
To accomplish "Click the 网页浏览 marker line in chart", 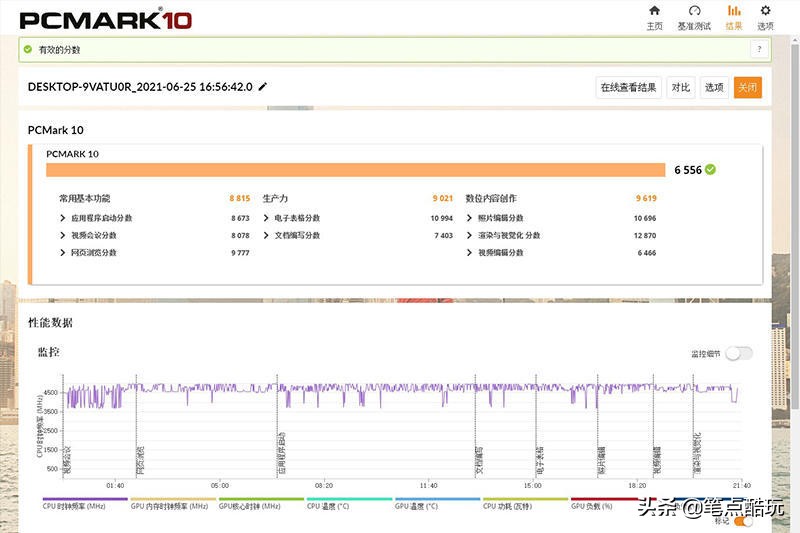I will (136, 426).
